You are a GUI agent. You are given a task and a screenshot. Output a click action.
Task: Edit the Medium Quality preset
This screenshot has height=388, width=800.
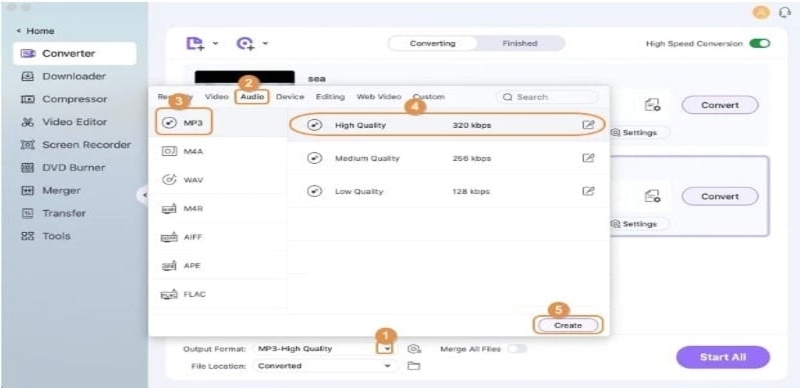(588, 158)
